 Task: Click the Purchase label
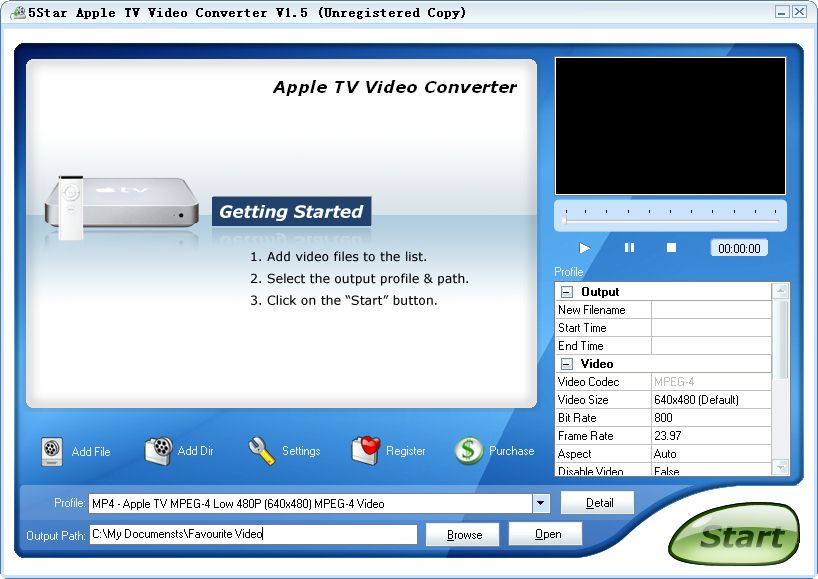pos(511,451)
